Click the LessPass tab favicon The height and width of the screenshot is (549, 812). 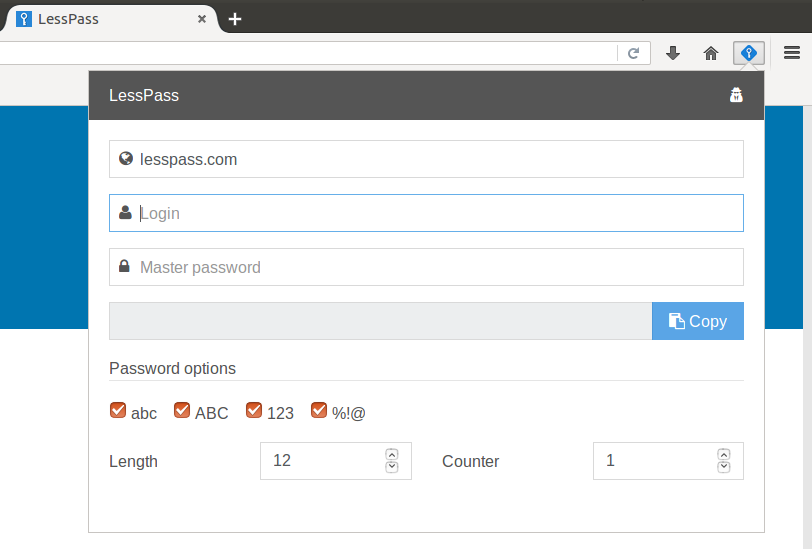coord(24,19)
